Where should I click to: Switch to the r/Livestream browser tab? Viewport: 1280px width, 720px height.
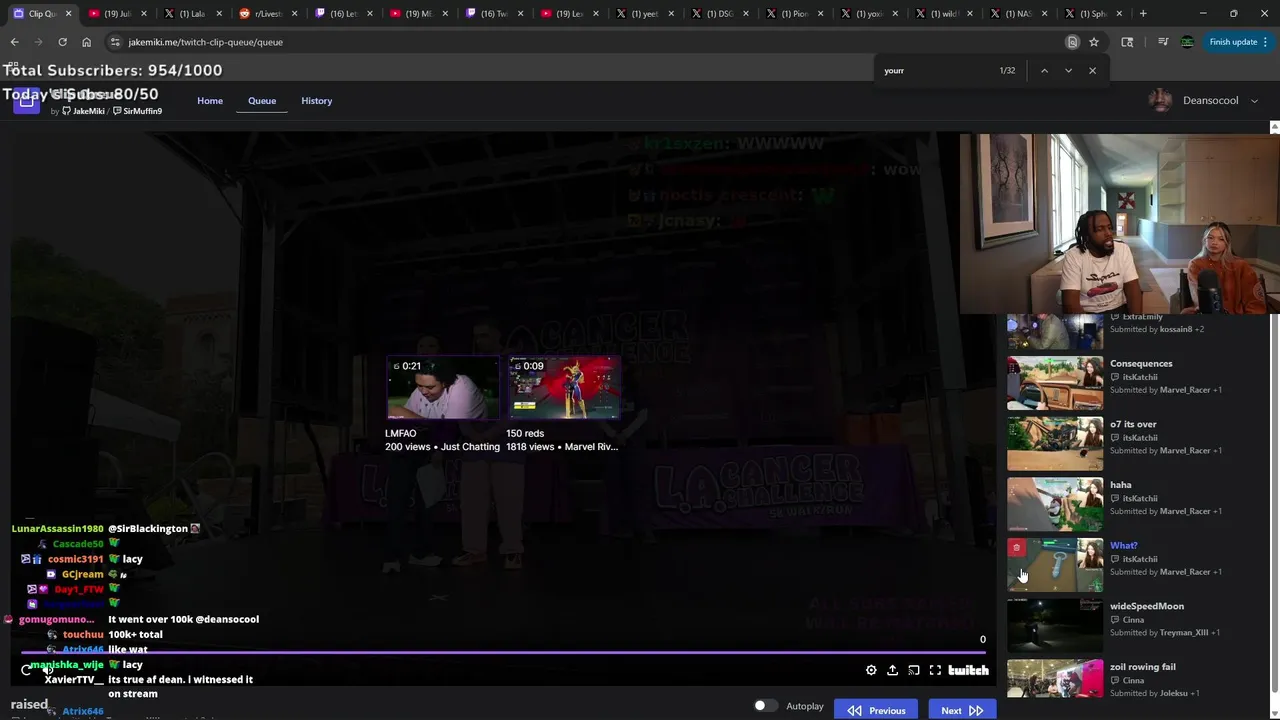point(268,14)
